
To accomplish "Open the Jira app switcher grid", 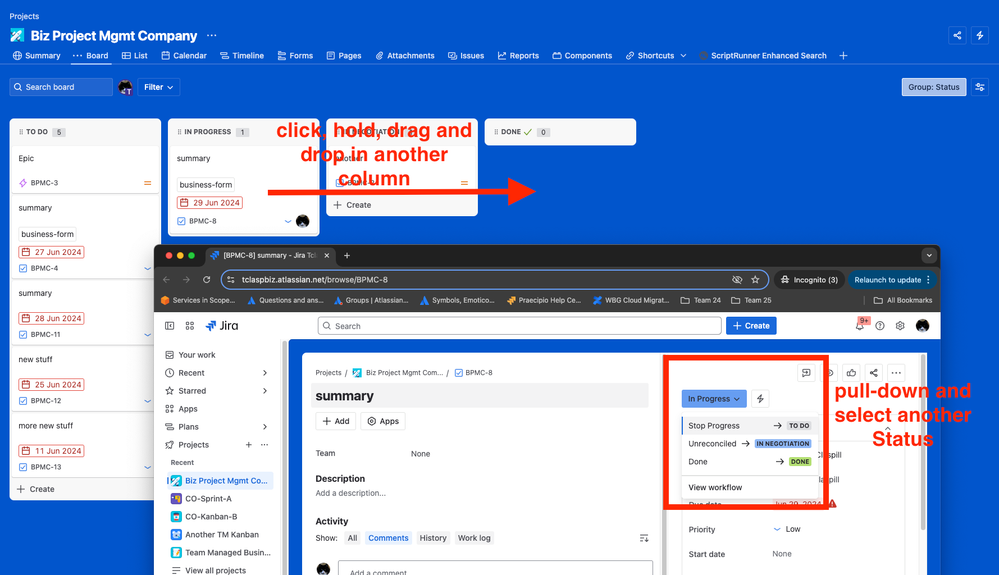I will (190, 325).
